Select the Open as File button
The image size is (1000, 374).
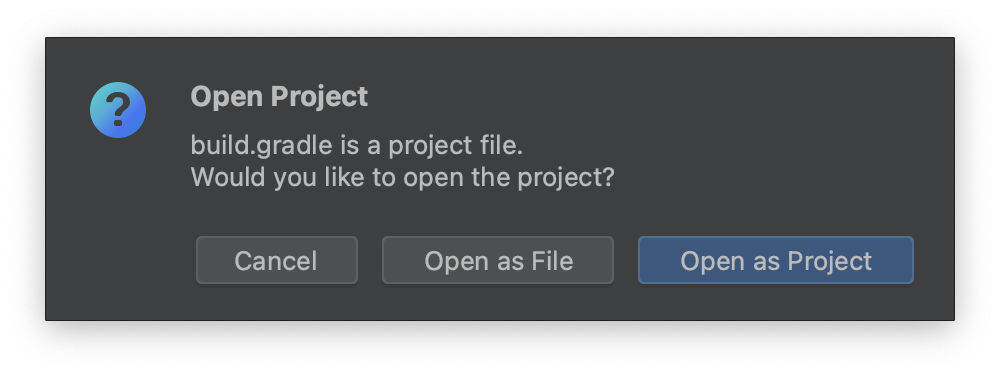point(498,260)
